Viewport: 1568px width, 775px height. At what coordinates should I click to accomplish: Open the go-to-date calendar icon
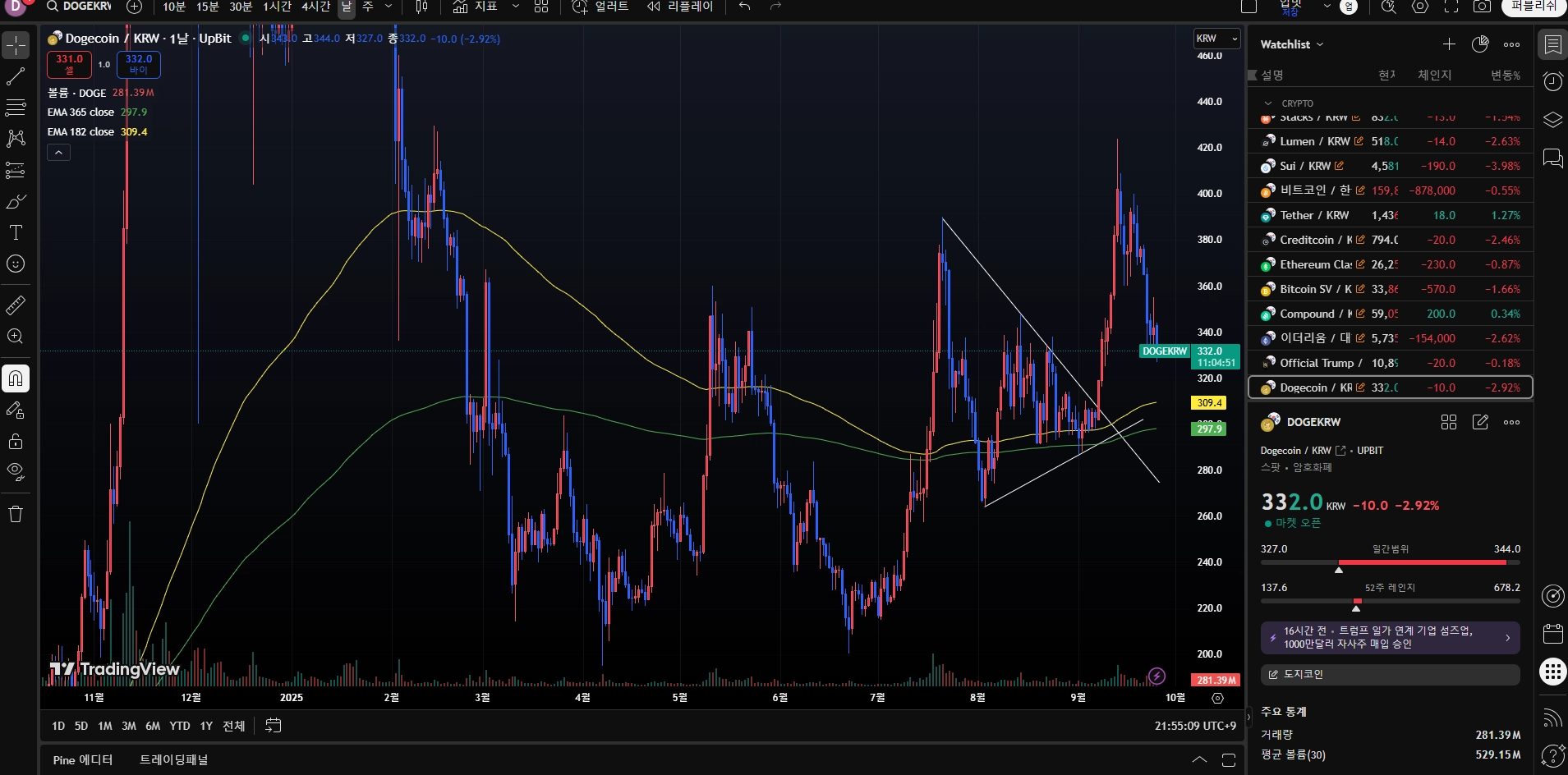(x=274, y=726)
